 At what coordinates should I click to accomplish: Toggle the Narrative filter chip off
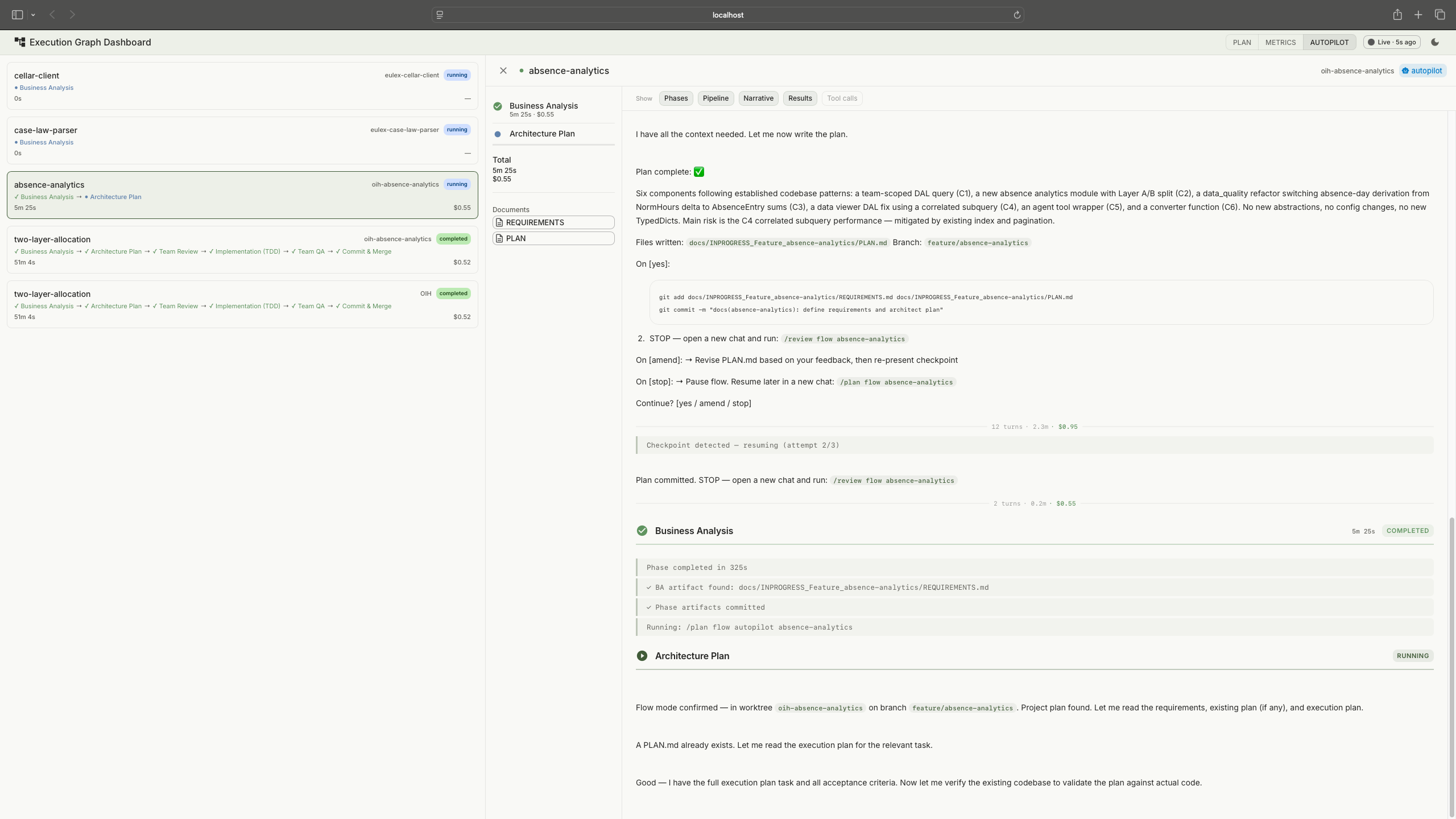758,98
